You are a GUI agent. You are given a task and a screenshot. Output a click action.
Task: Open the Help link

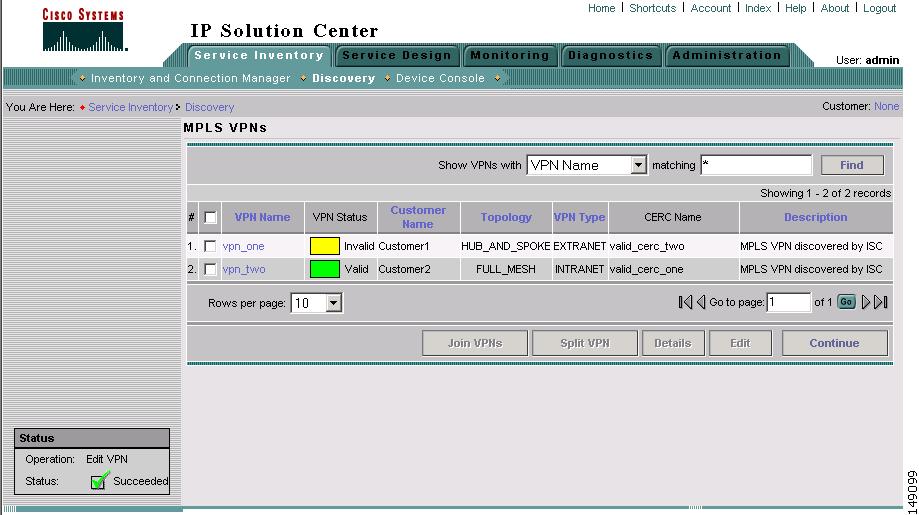(795, 8)
